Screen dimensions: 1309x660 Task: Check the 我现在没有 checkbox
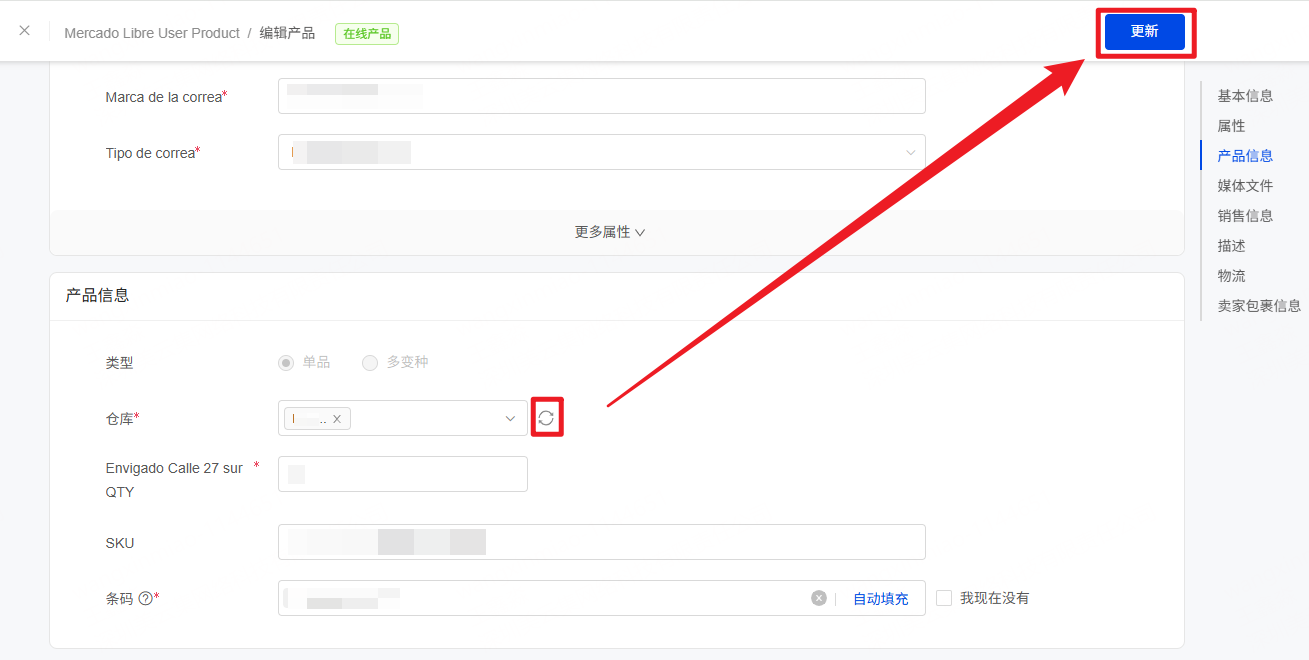point(944,598)
